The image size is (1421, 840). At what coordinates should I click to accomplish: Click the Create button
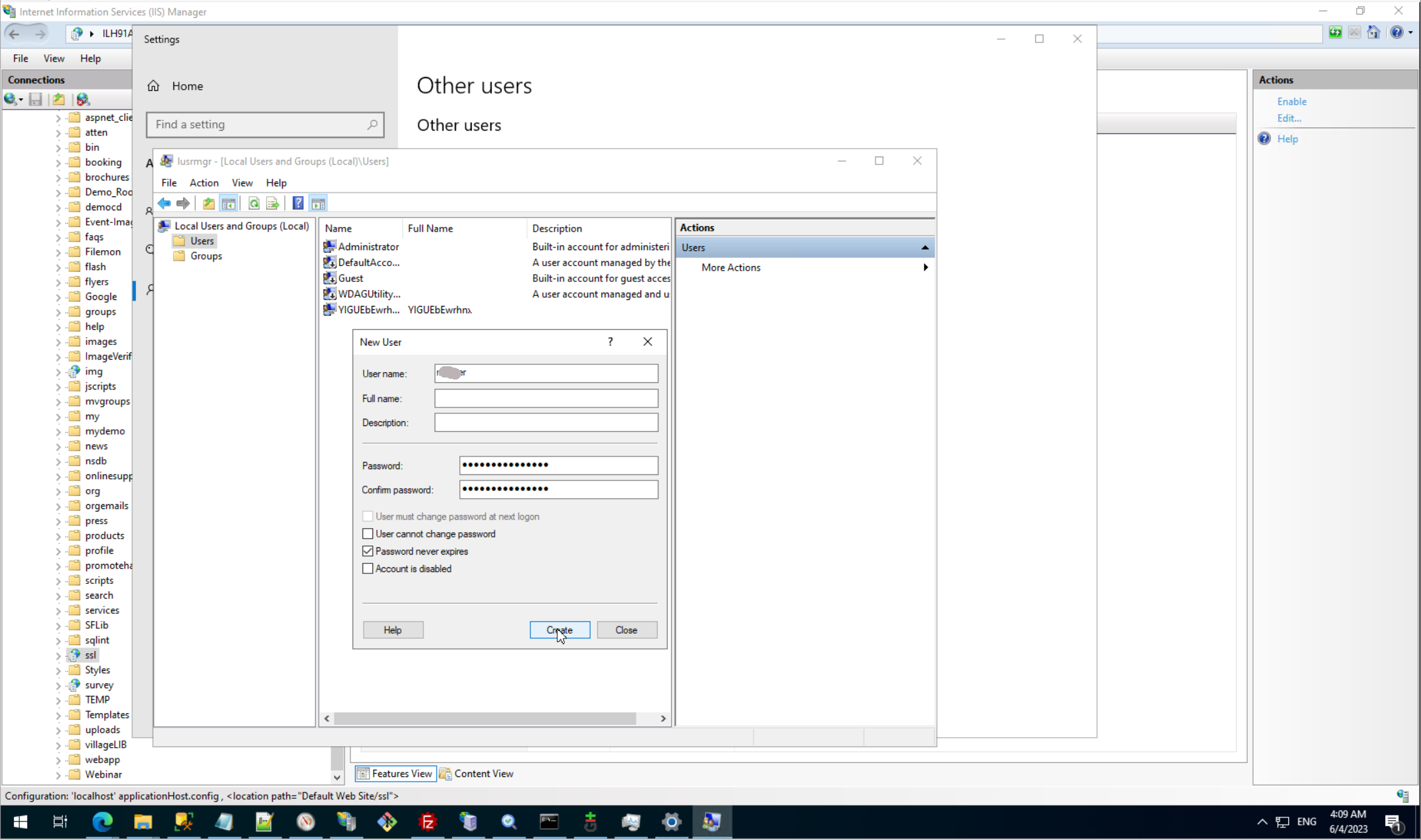[560, 630]
